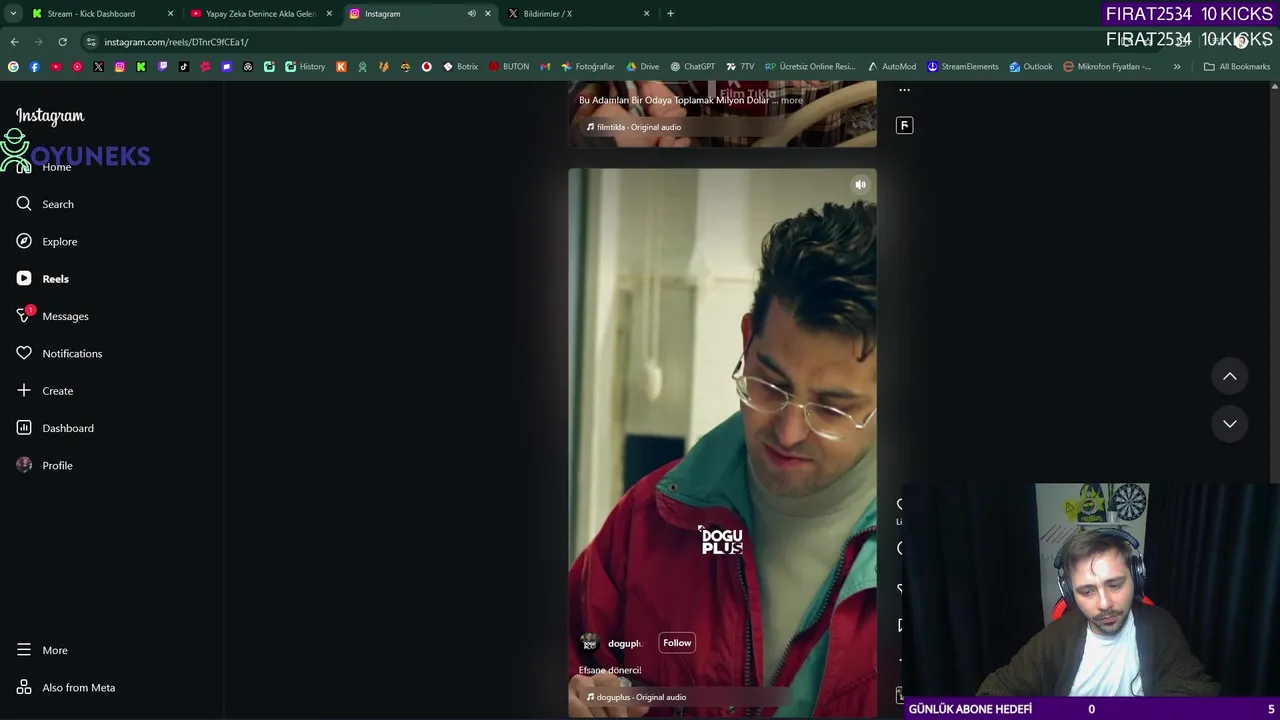
Task: Open the 7TV bookmark
Action: [x=740, y=67]
